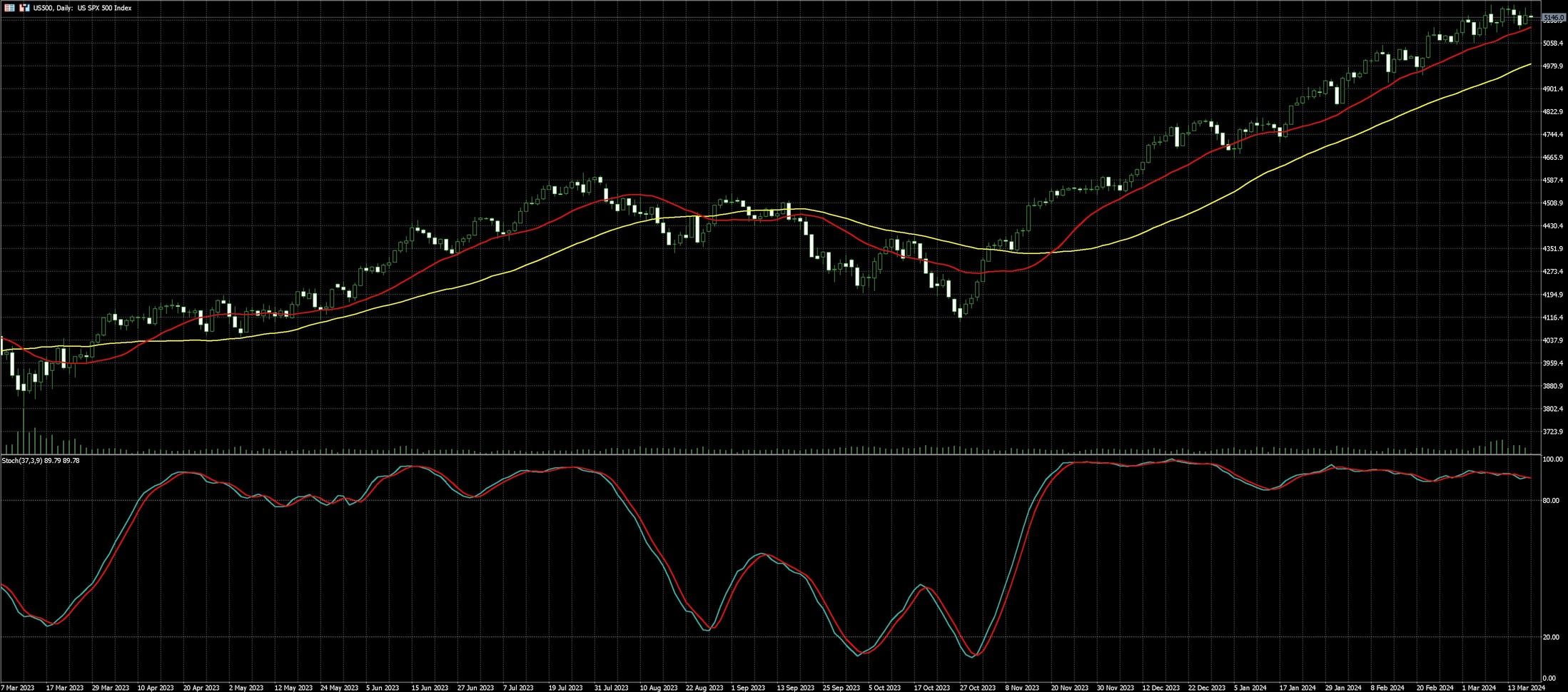Click the Stoch(37,3,9) indicator label
This screenshot has width=1568, height=692.
coord(41,461)
